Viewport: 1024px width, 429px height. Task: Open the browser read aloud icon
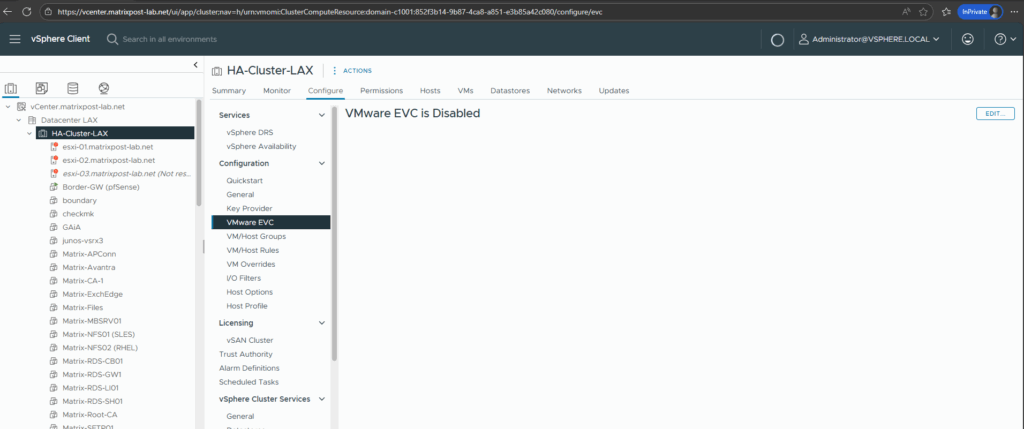click(906, 12)
